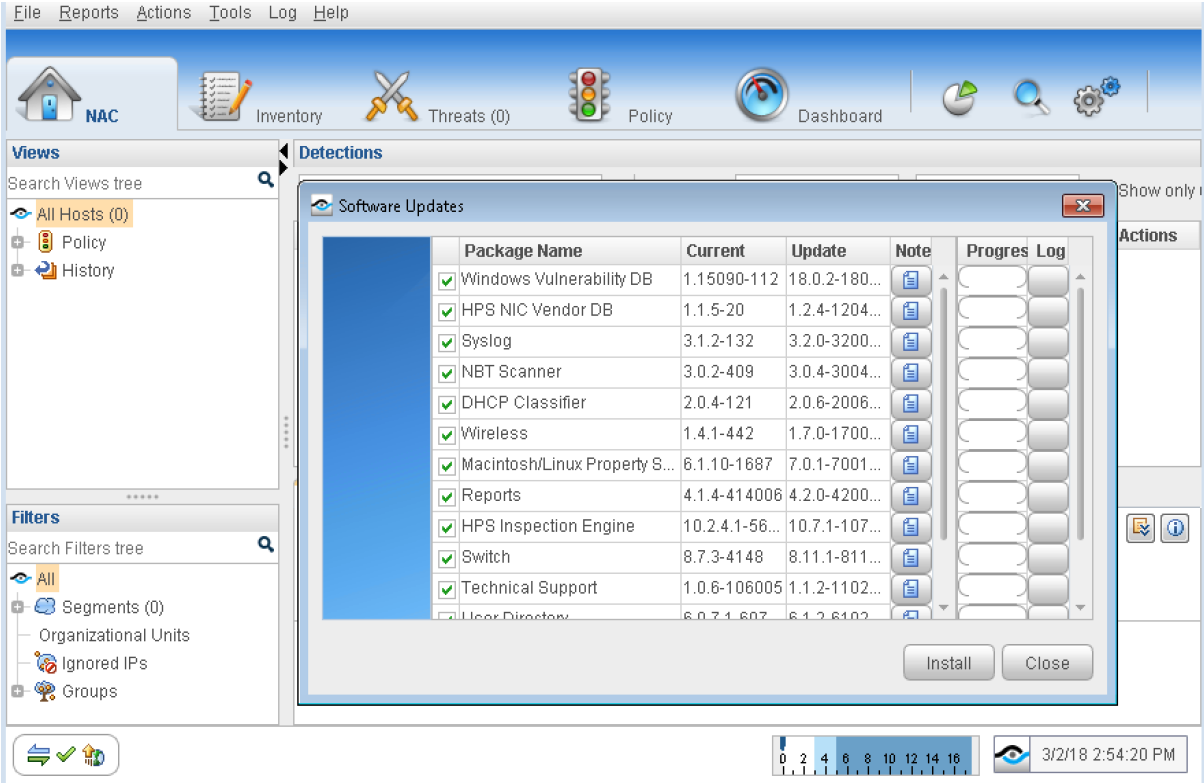This screenshot has width=1204, height=783.
Task: Uncheck the Switch package checkbox
Action: [447, 560]
